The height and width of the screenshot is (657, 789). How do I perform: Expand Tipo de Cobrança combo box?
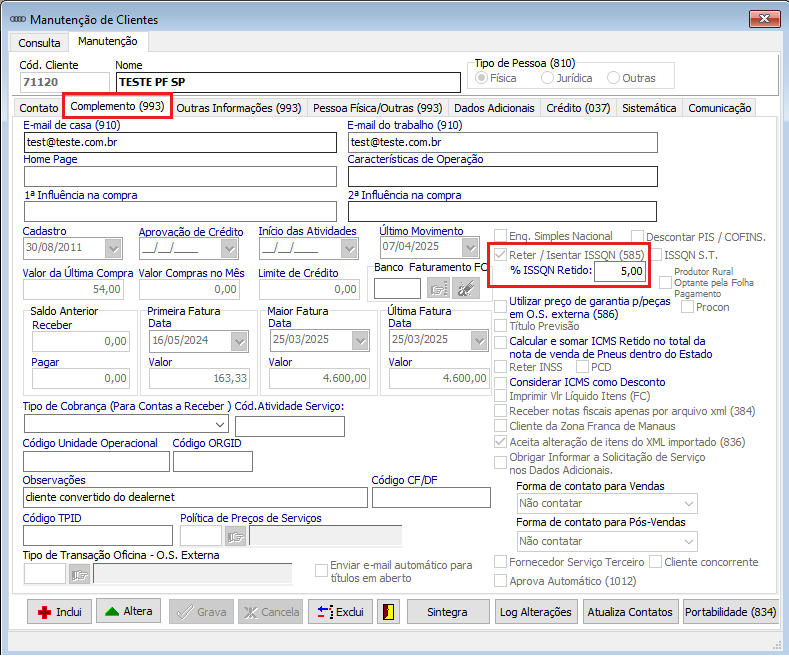220,425
